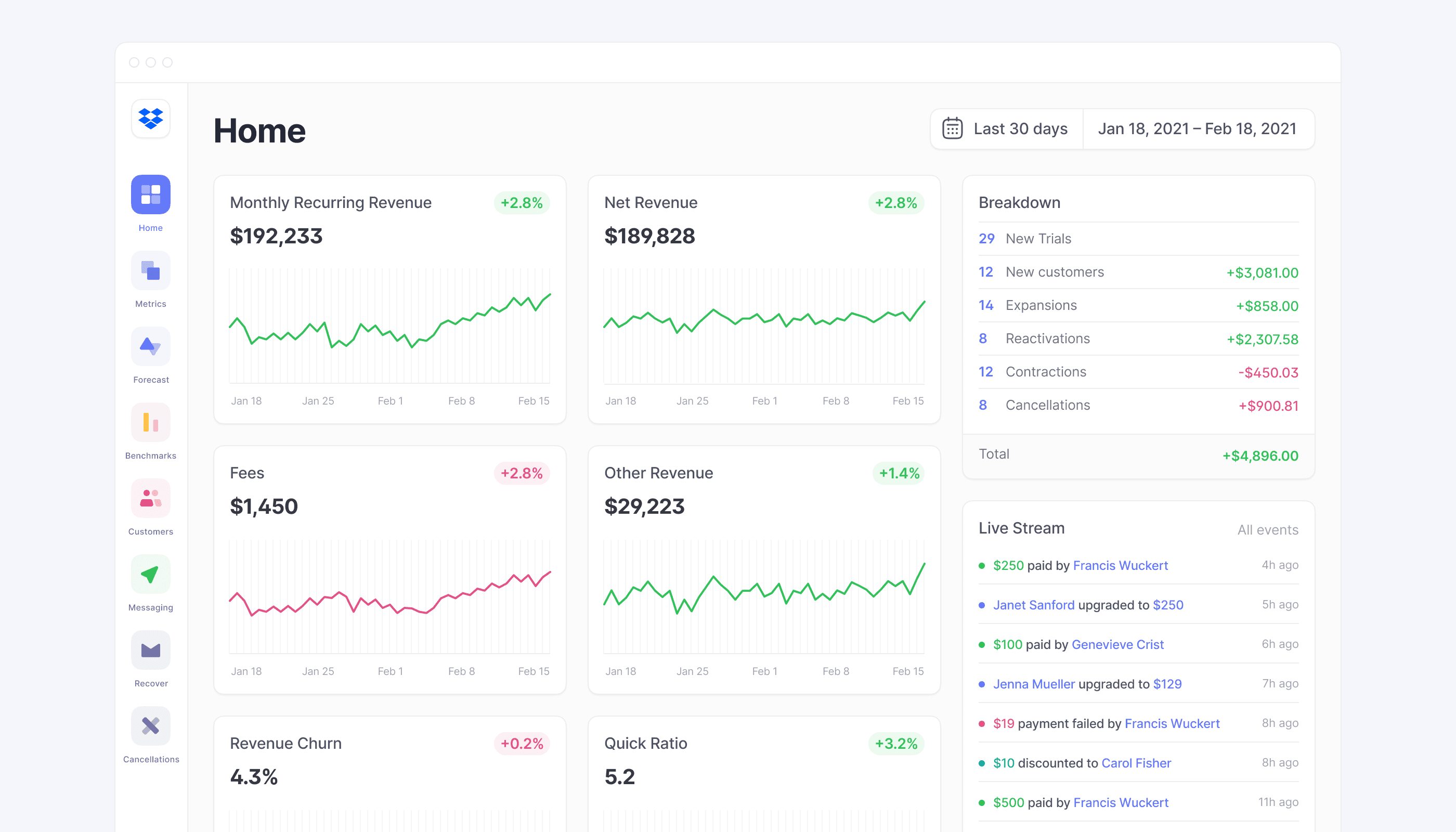Click the $192,233 MRR value
The width and height of the screenshot is (1456, 832).
coord(276,236)
